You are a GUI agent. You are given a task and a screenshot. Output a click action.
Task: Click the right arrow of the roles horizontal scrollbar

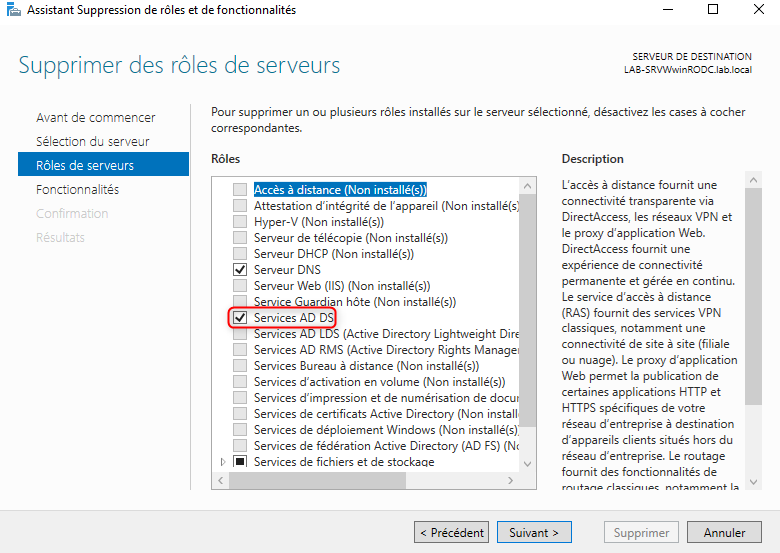coord(510,480)
